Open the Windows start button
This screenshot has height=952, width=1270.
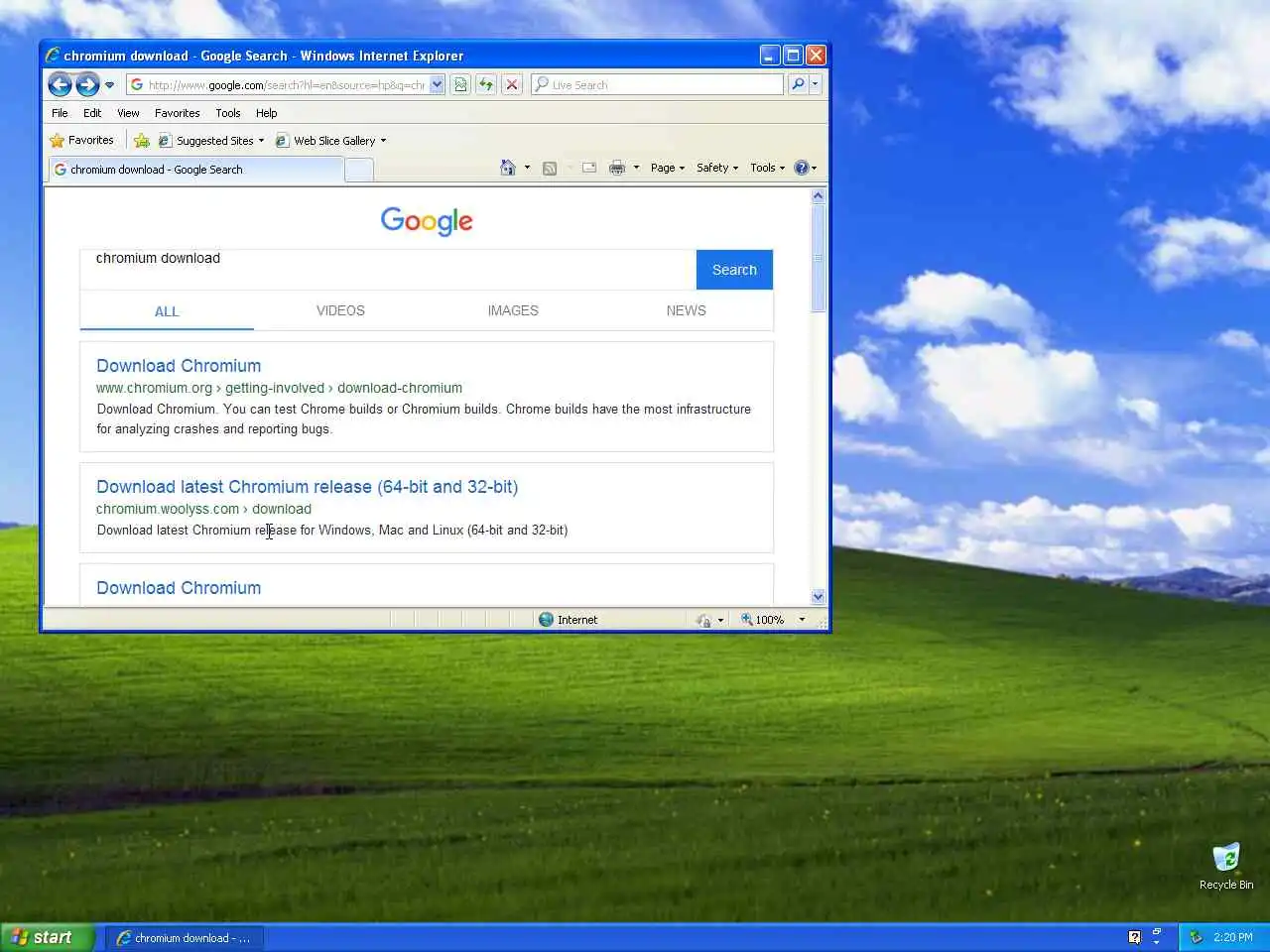[x=47, y=937]
